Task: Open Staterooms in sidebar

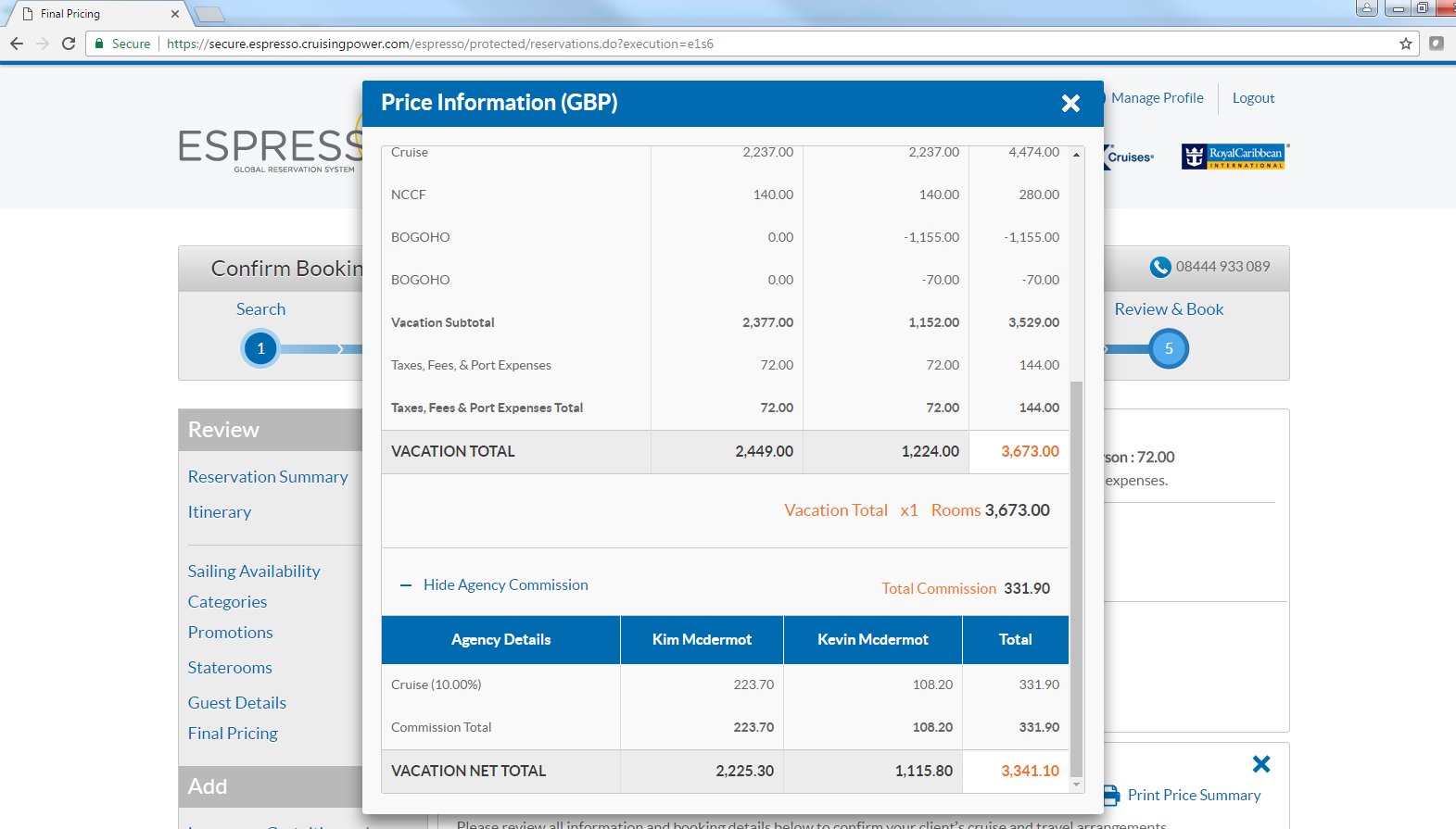Action: click(230, 668)
